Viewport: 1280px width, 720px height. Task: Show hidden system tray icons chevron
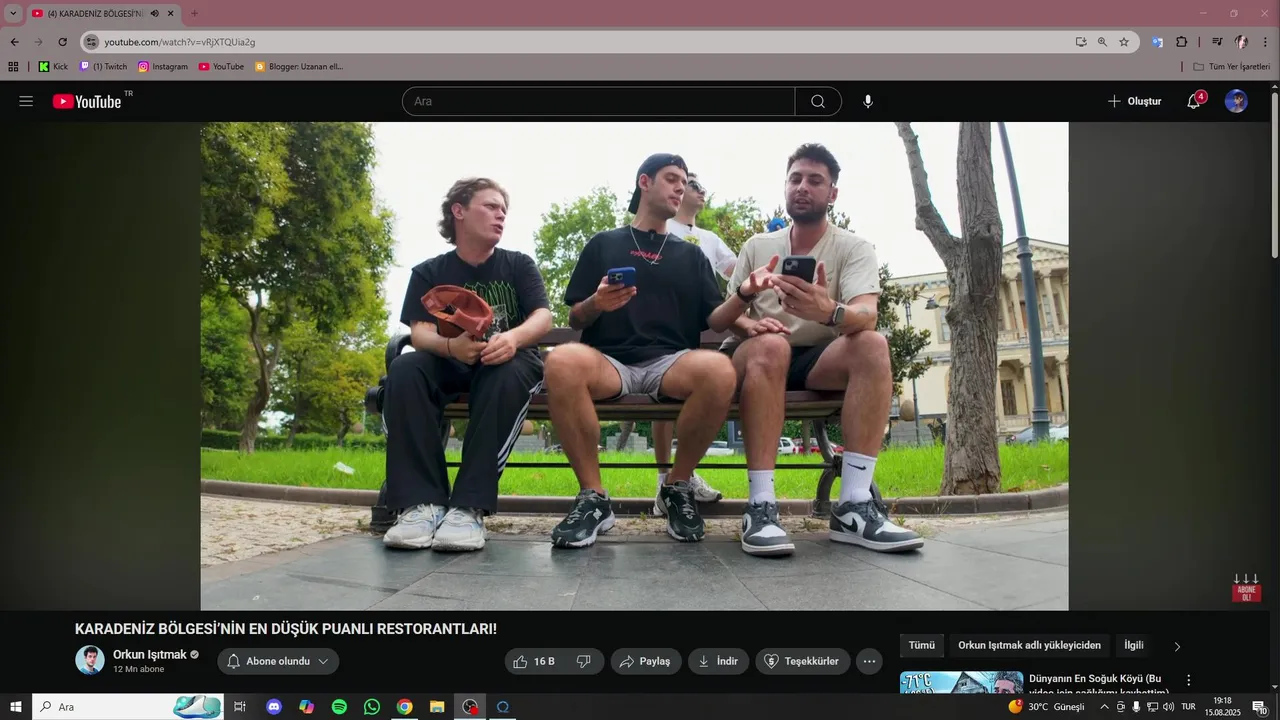1104,707
